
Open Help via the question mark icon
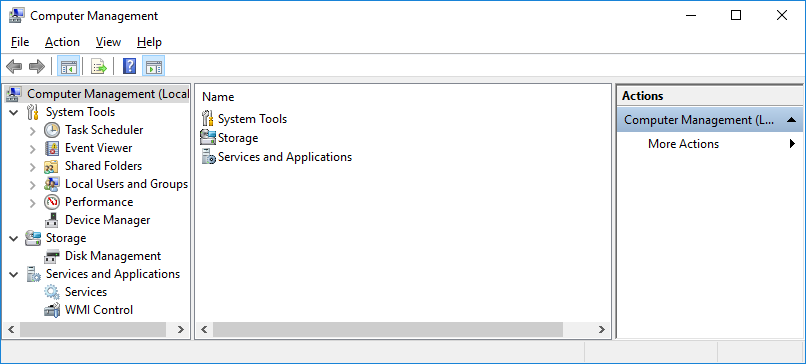pyautogui.click(x=130, y=66)
